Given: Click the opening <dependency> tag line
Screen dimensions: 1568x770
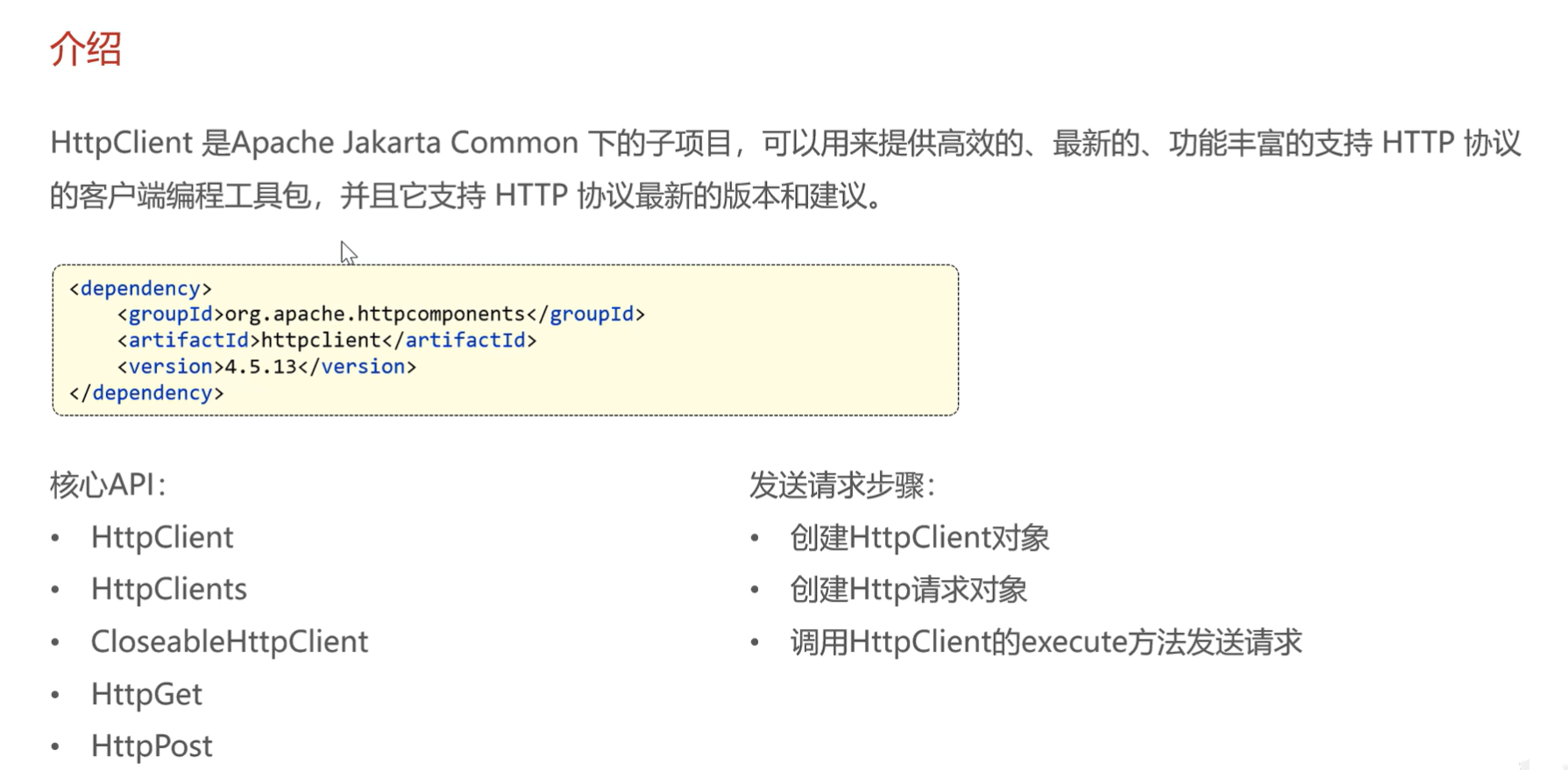Looking at the screenshot, I should point(140,288).
